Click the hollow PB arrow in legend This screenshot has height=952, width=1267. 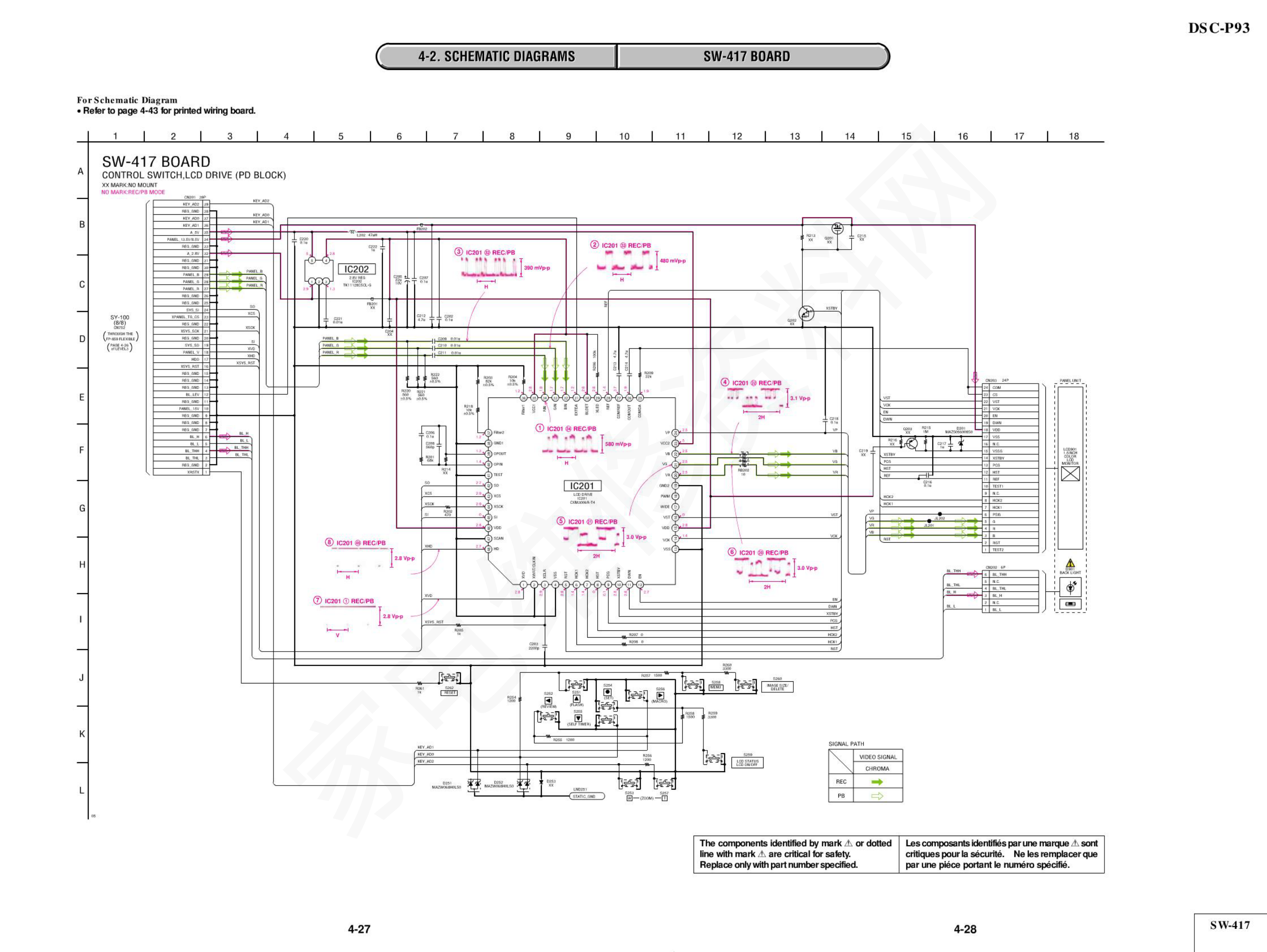(x=877, y=796)
